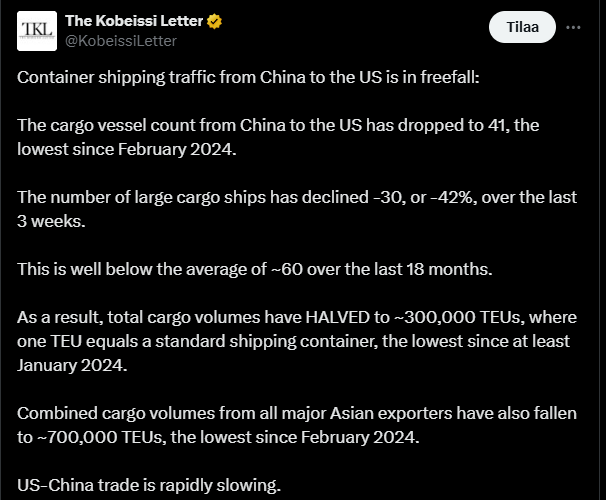This screenshot has height=500, width=606.
Task: Click the '3 weeks' text
Action: click(x=52, y=221)
